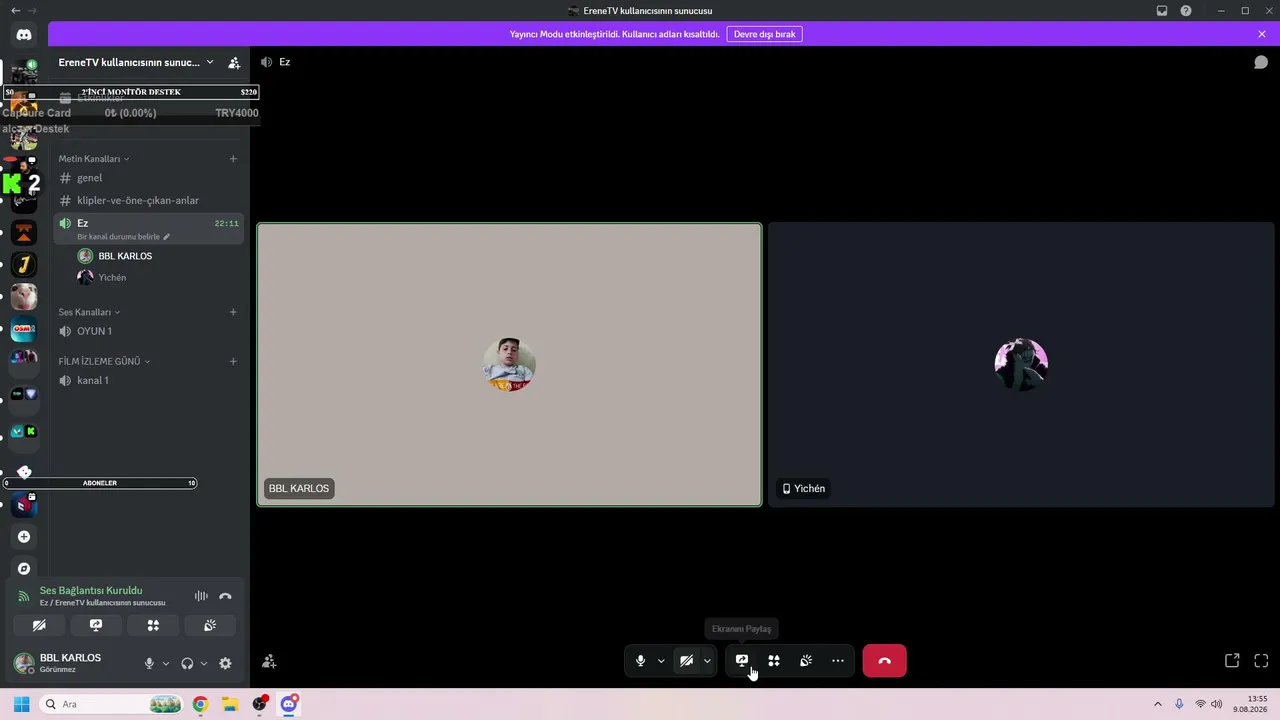The width and height of the screenshot is (1280, 720).
Task: Open camera options arrow in call bar
Action: tap(707, 661)
